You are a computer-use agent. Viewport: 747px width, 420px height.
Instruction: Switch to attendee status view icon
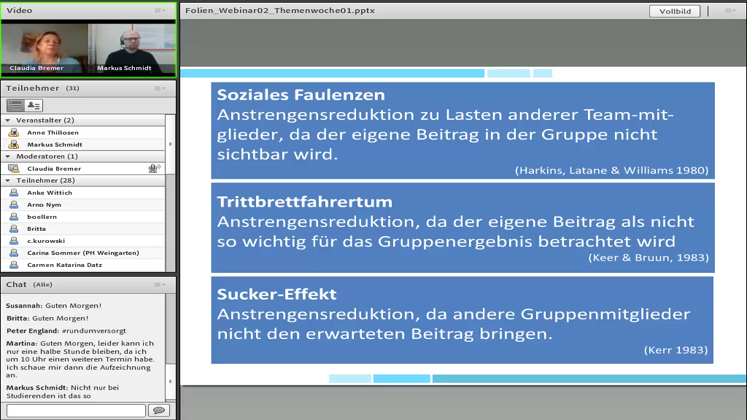point(34,105)
